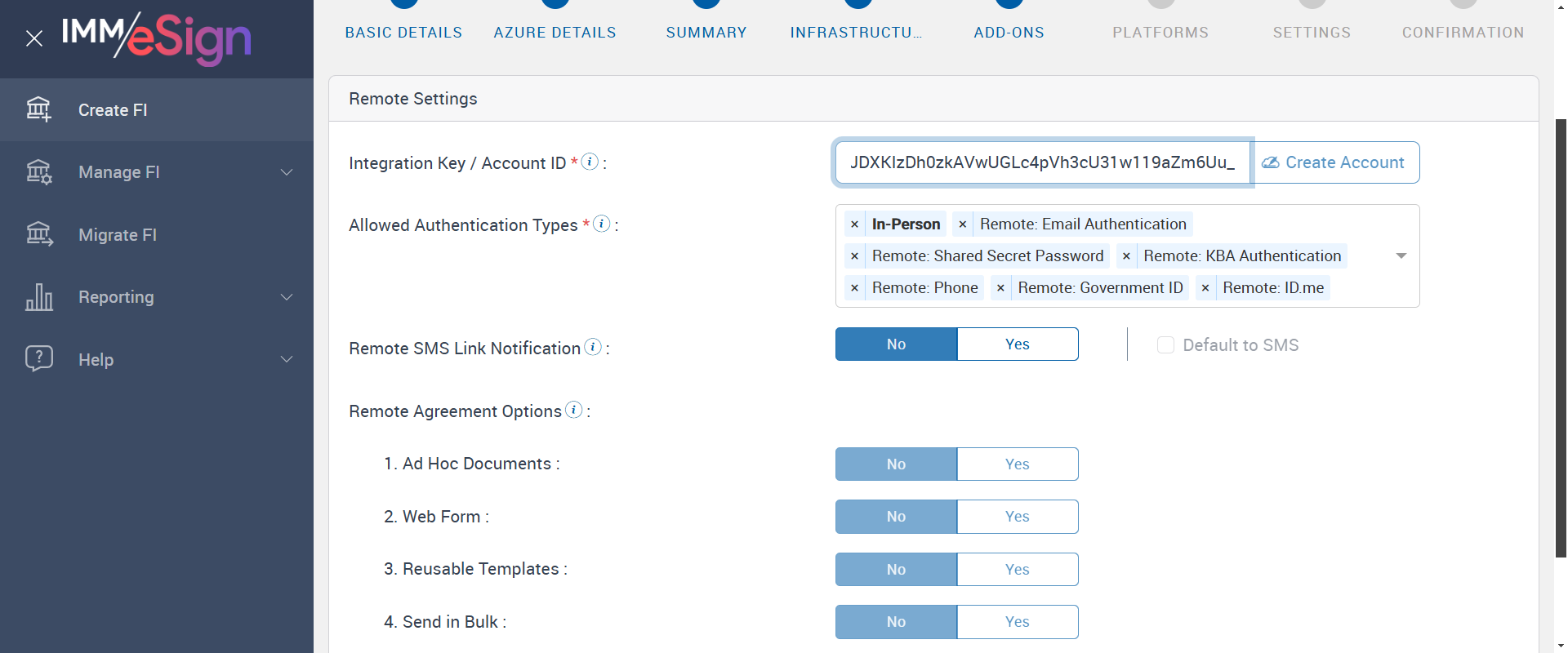Click info icon beside Allowed Authentication Types
The image size is (1568, 653).
pos(601,224)
